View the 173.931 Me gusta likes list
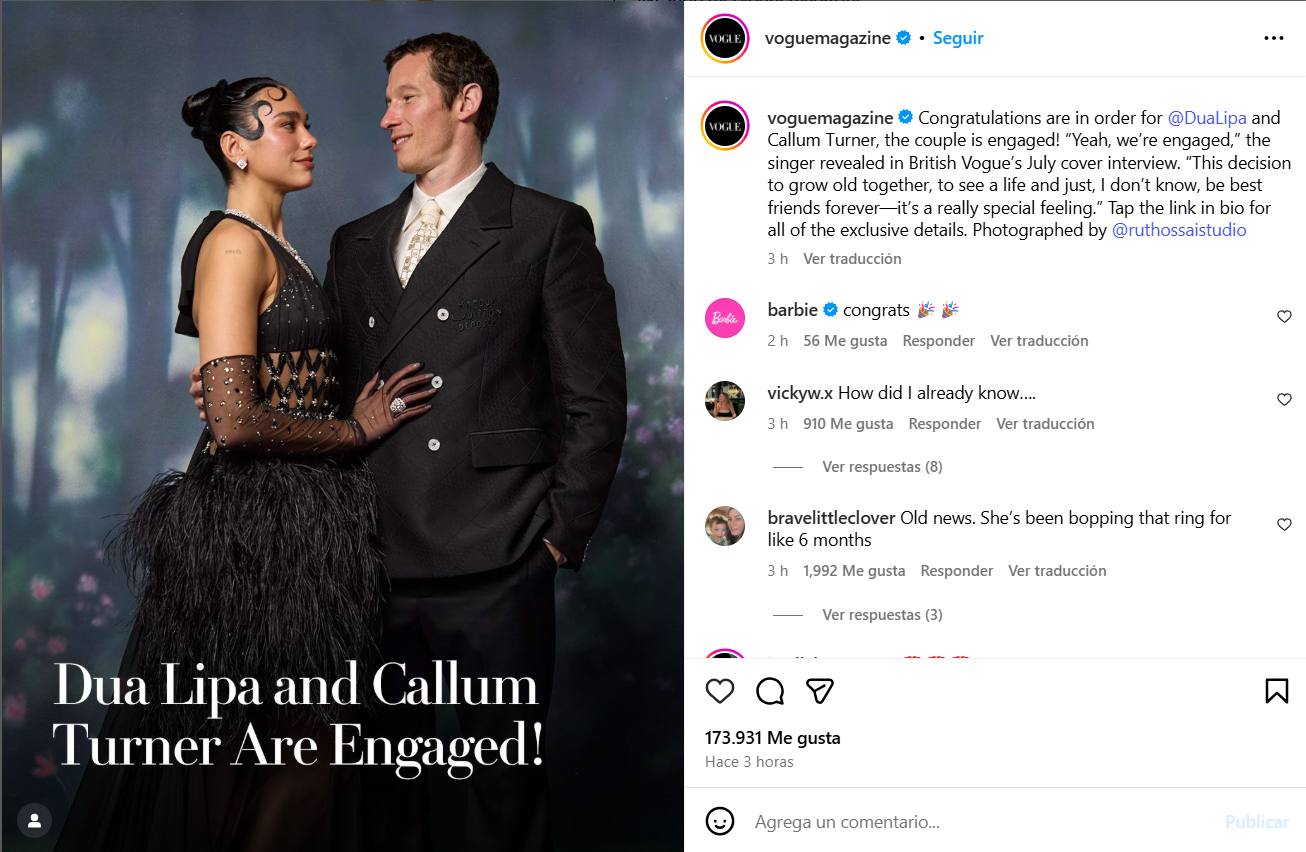1306x852 pixels. pyautogui.click(x=772, y=738)
